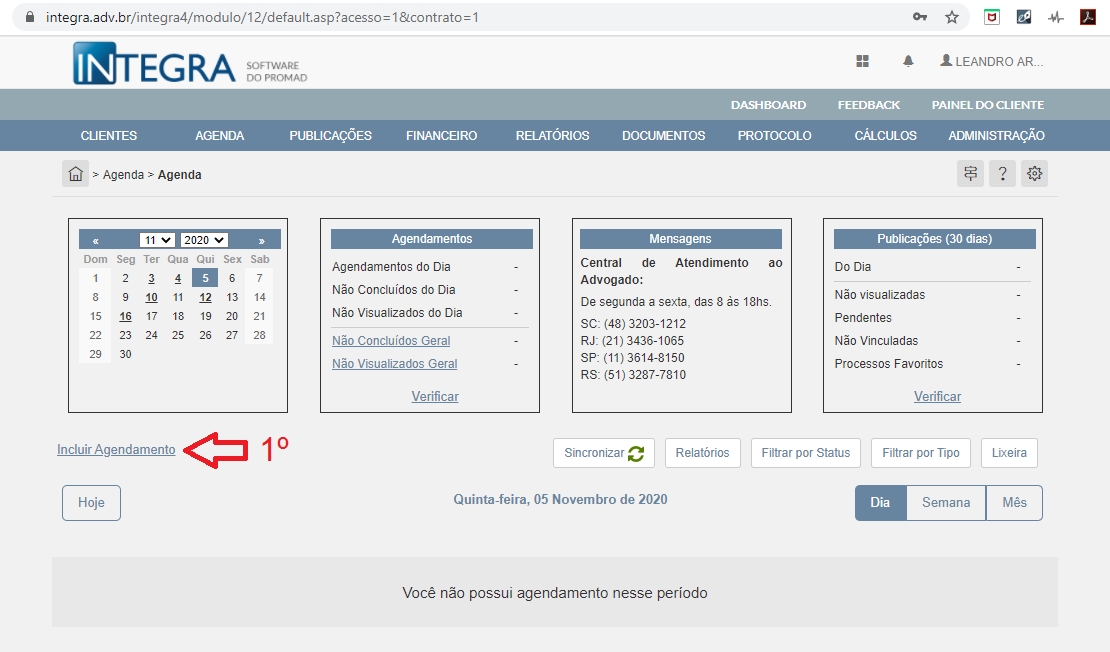Open the settings gear icon
The width and height of the screenshot is (1110, 652).
click(x=1035, y=174)
